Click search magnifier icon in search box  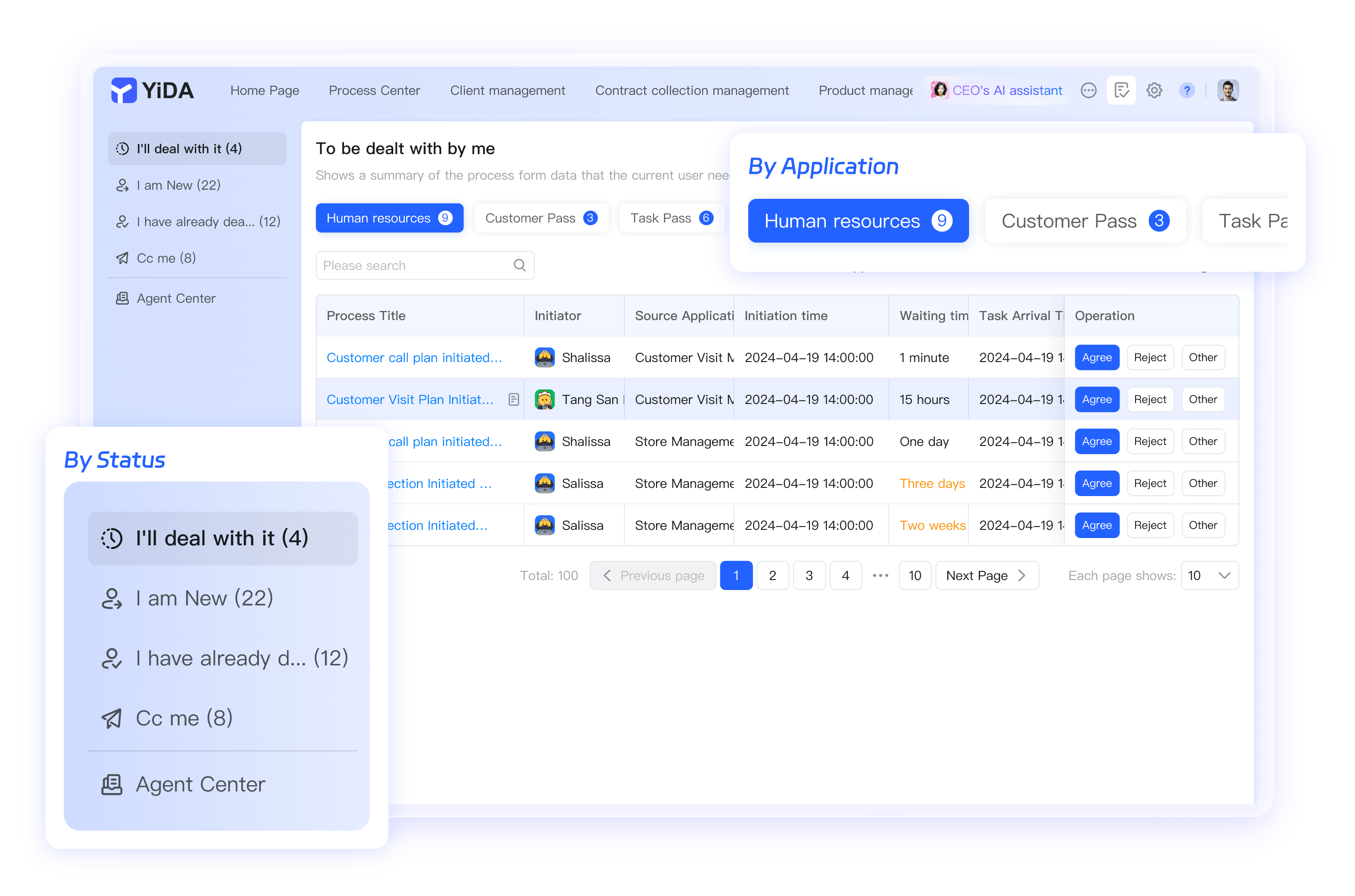(519, 265)
